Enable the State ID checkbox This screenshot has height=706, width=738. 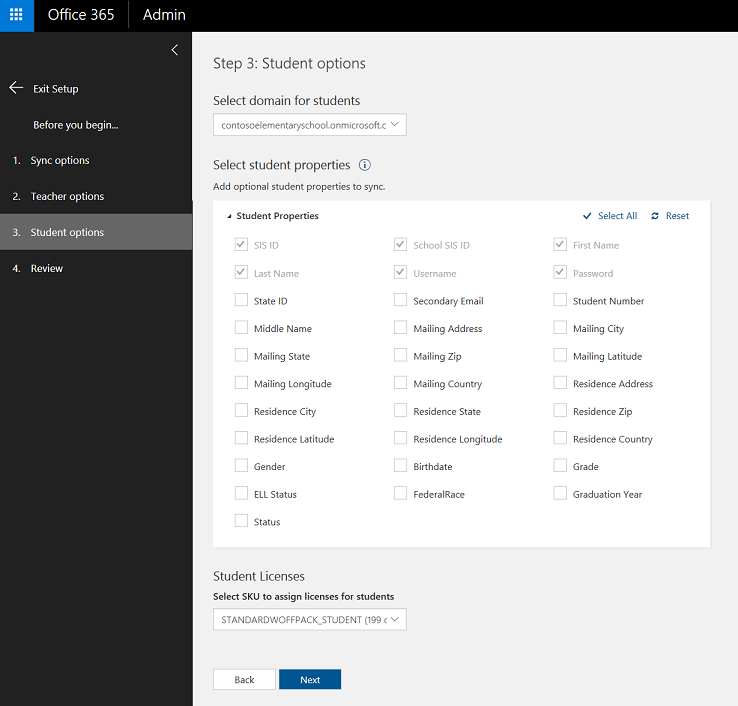pos(241,300)
